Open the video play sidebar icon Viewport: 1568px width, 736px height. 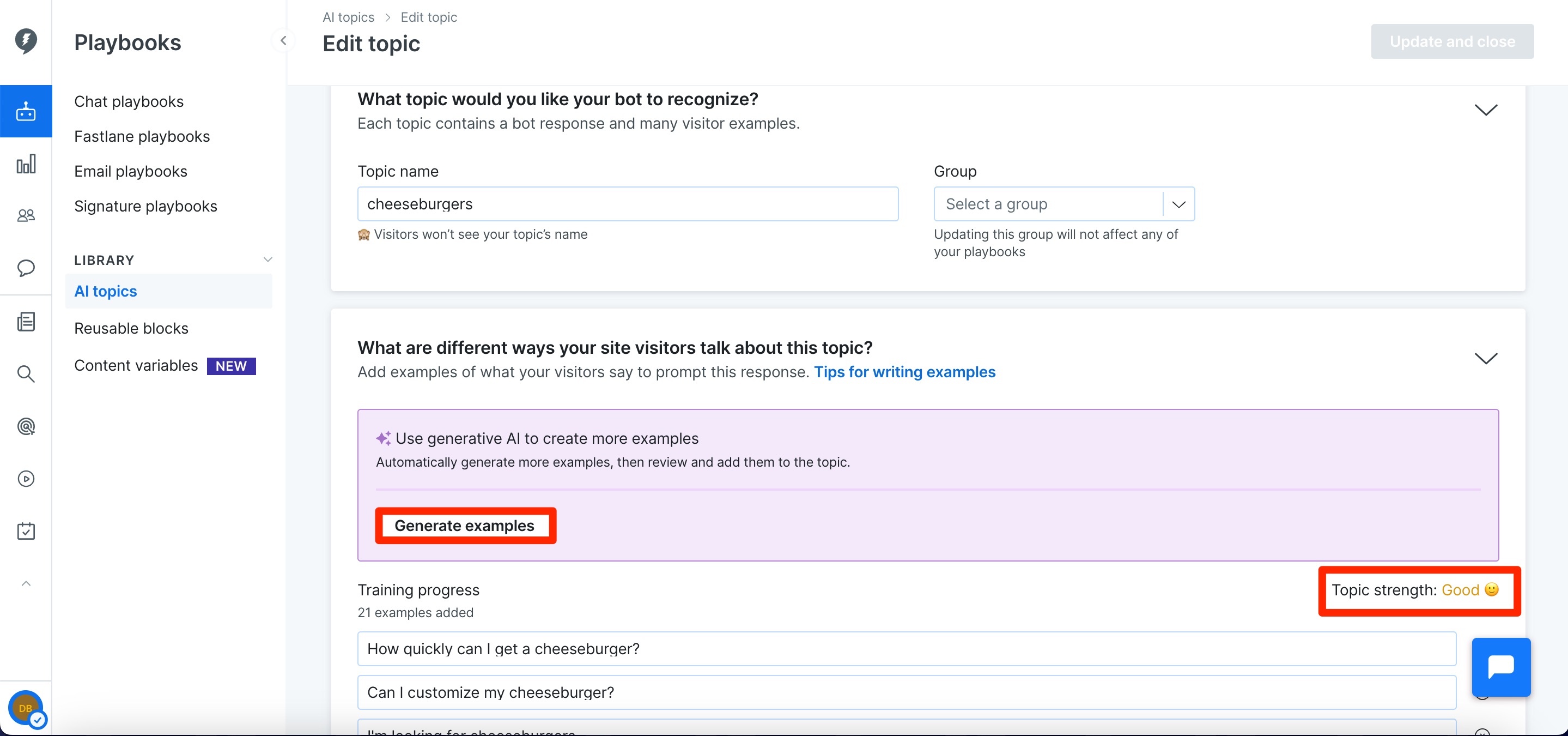tap(26, 478)
